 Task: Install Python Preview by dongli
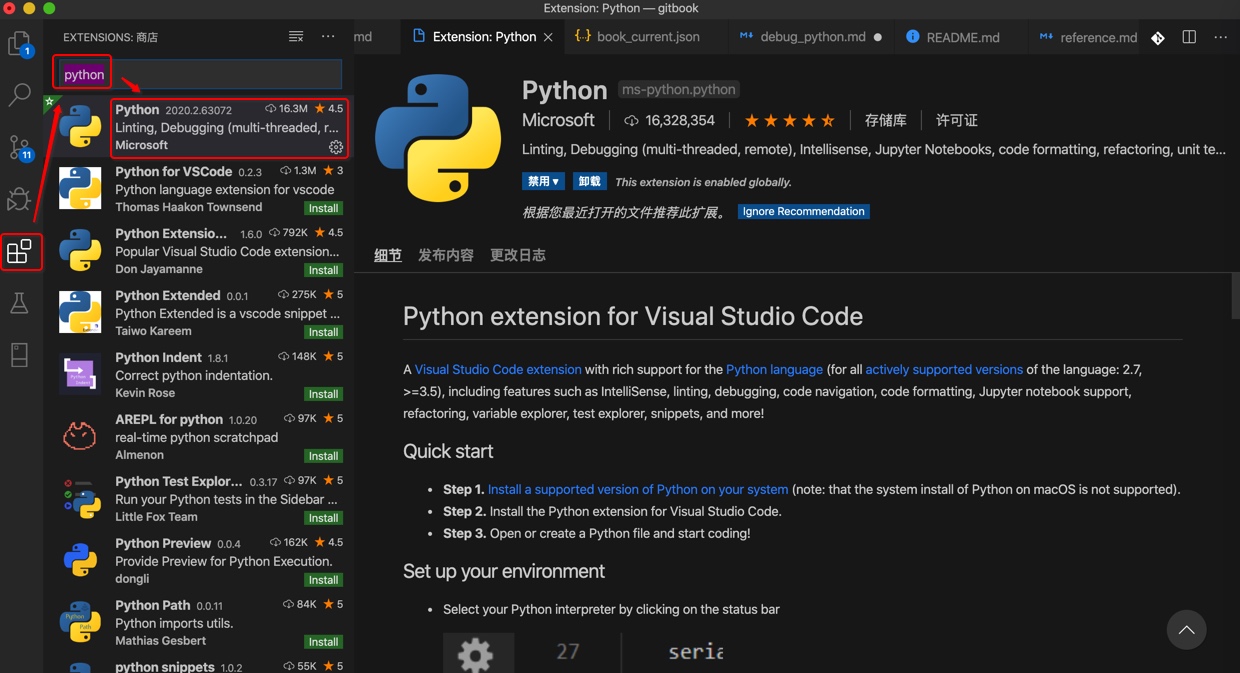tap(323, 580)
